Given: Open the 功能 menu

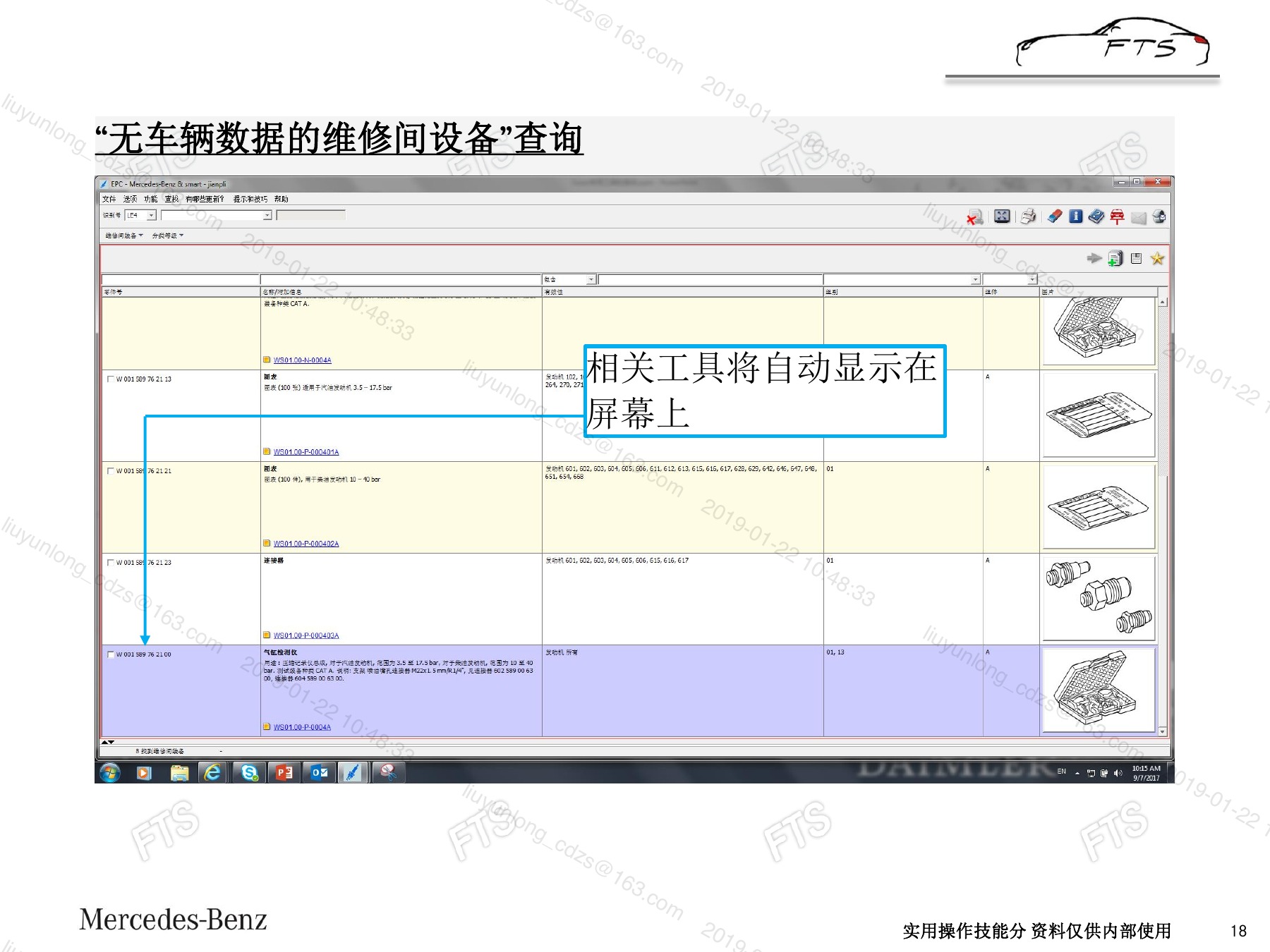Looking at the screenshot, I should click(x=150, y=199).
